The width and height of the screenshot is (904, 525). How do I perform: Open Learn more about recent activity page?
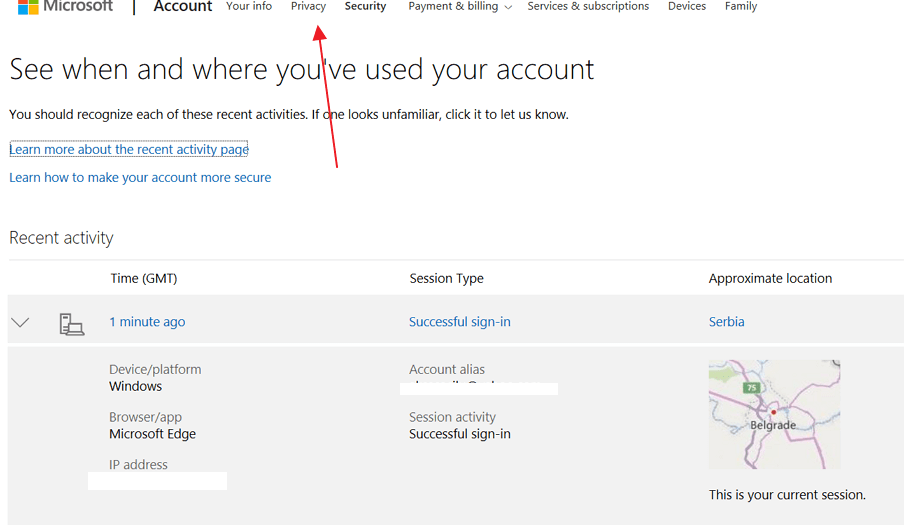point(129,149)
